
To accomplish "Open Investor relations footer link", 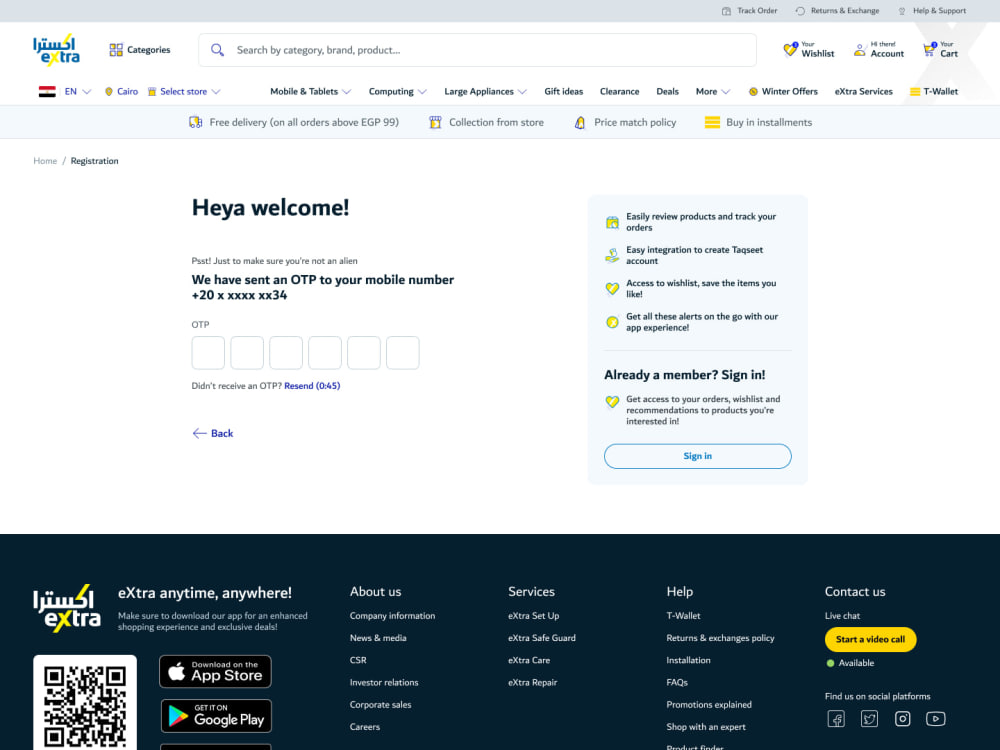I will (x=384, y=682).
